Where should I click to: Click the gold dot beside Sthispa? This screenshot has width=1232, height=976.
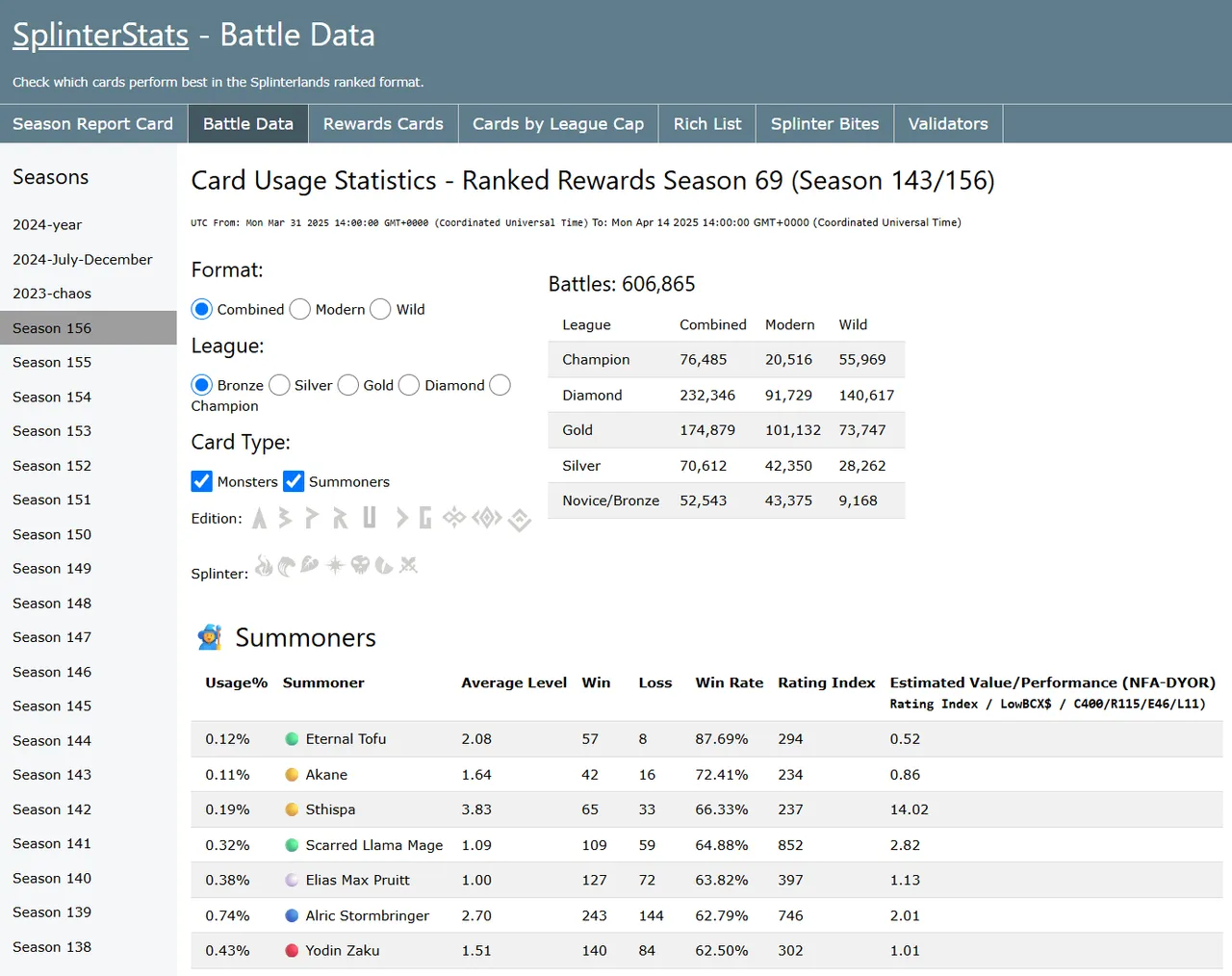(292, 809)
